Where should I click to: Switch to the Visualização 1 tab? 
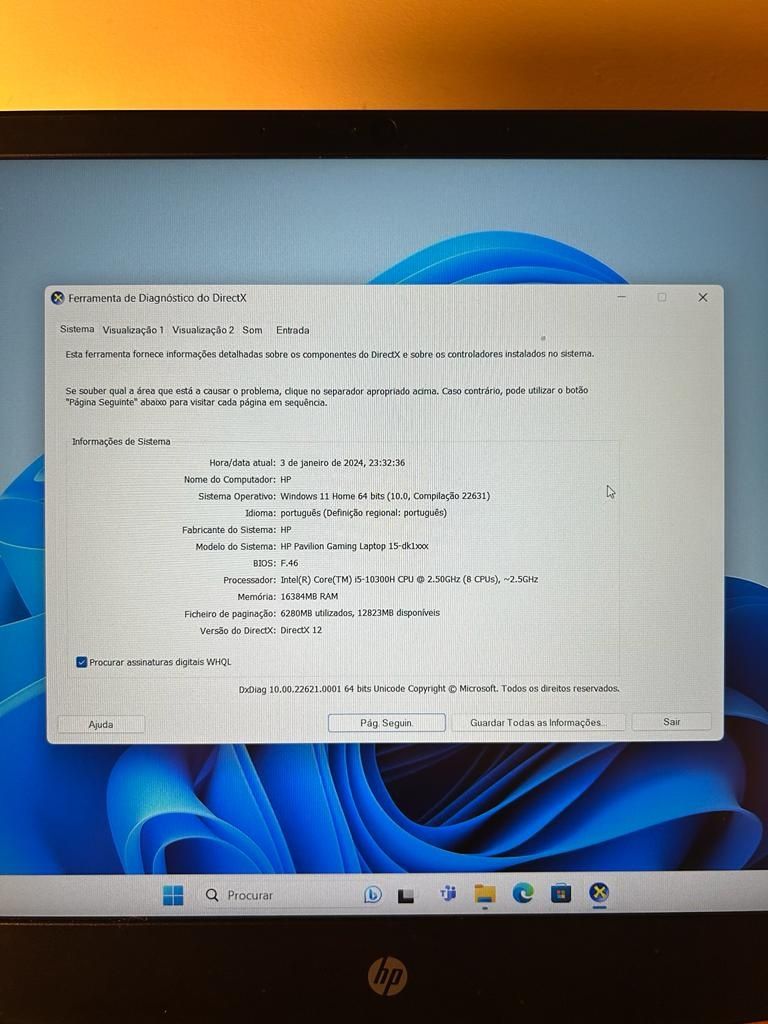tap(133, 330)
